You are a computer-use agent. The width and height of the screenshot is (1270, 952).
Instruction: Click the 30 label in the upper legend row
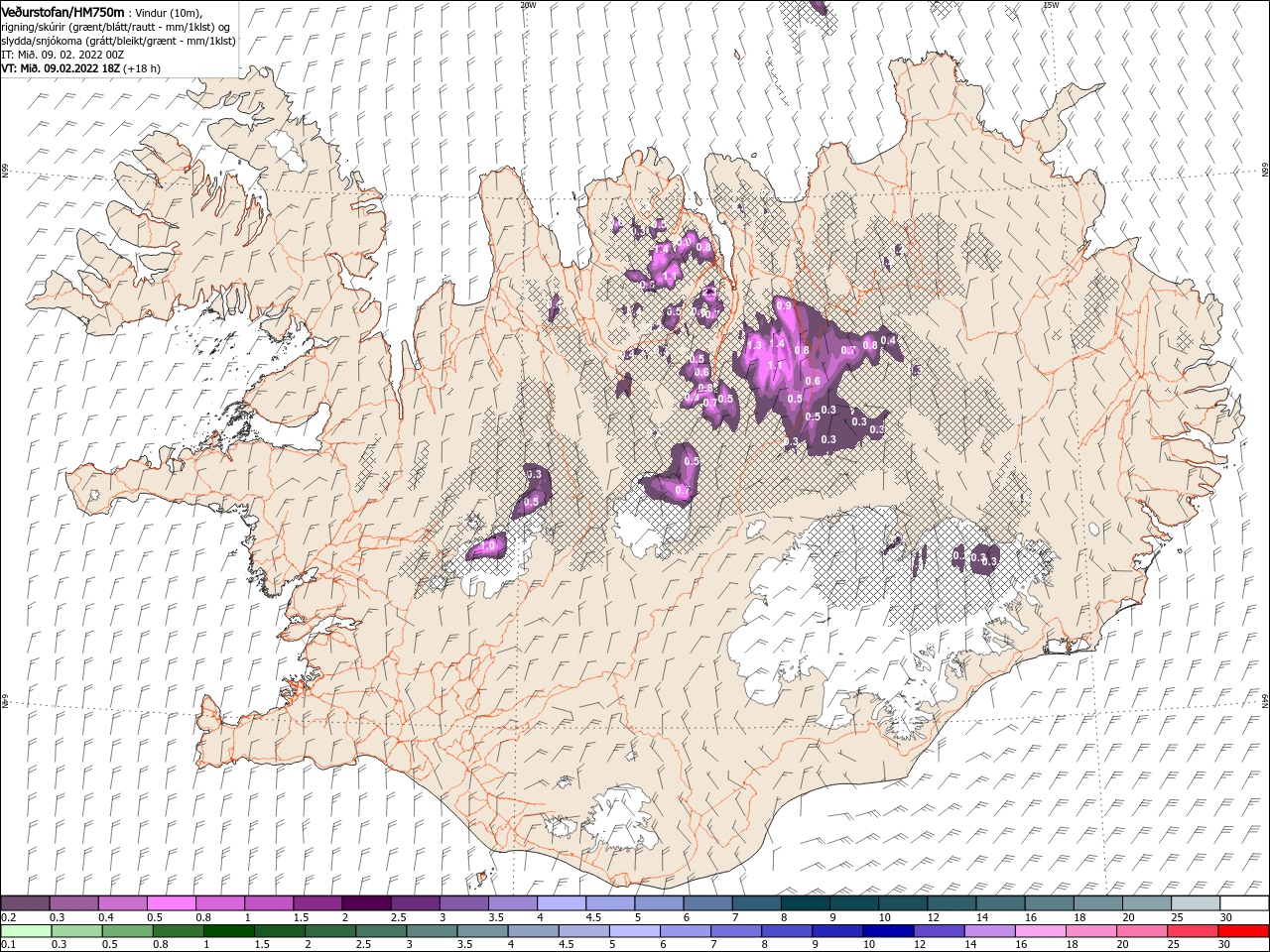coord(1226,917)
